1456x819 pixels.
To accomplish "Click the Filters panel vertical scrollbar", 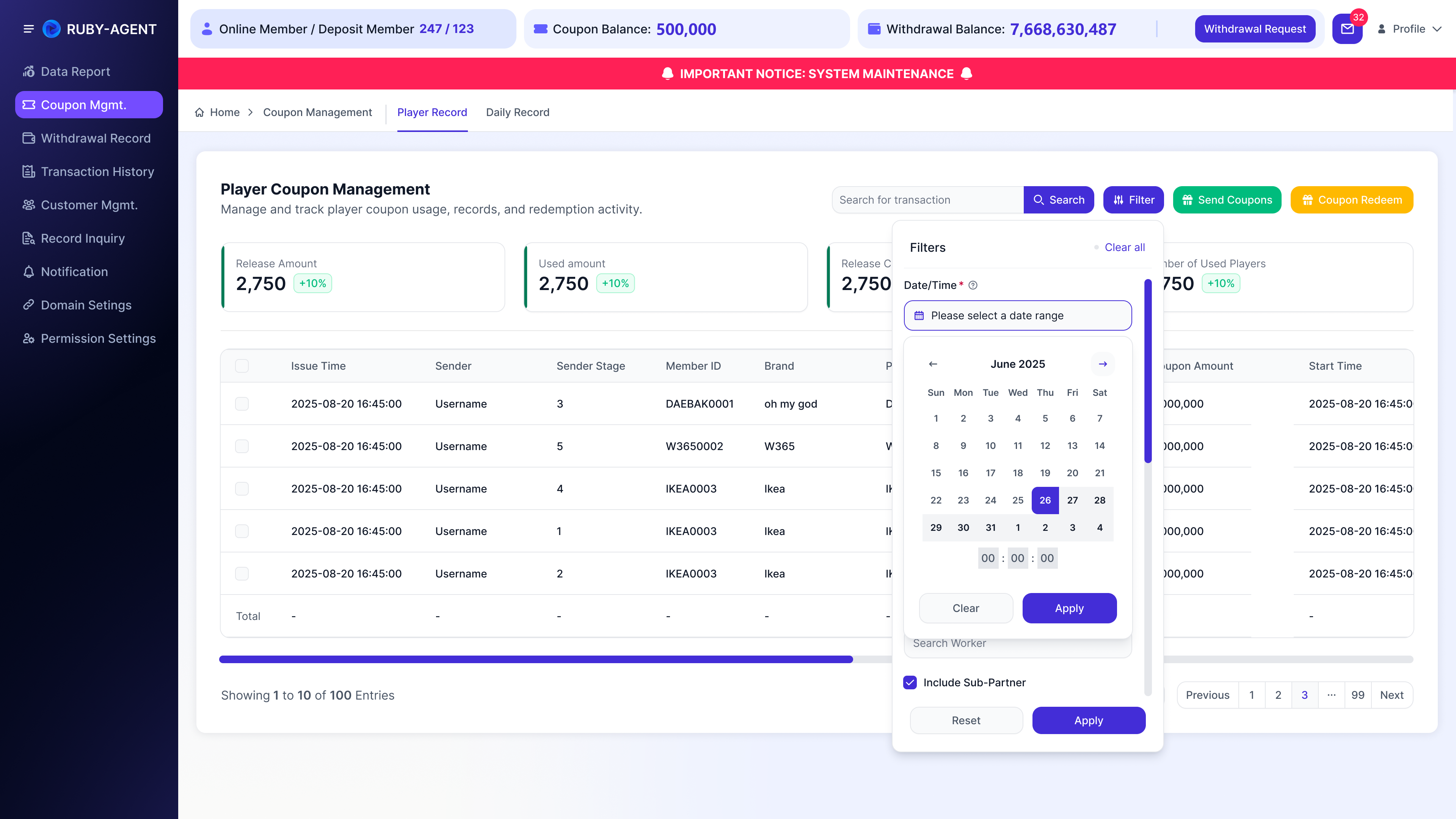I will tap(1147, 371).
